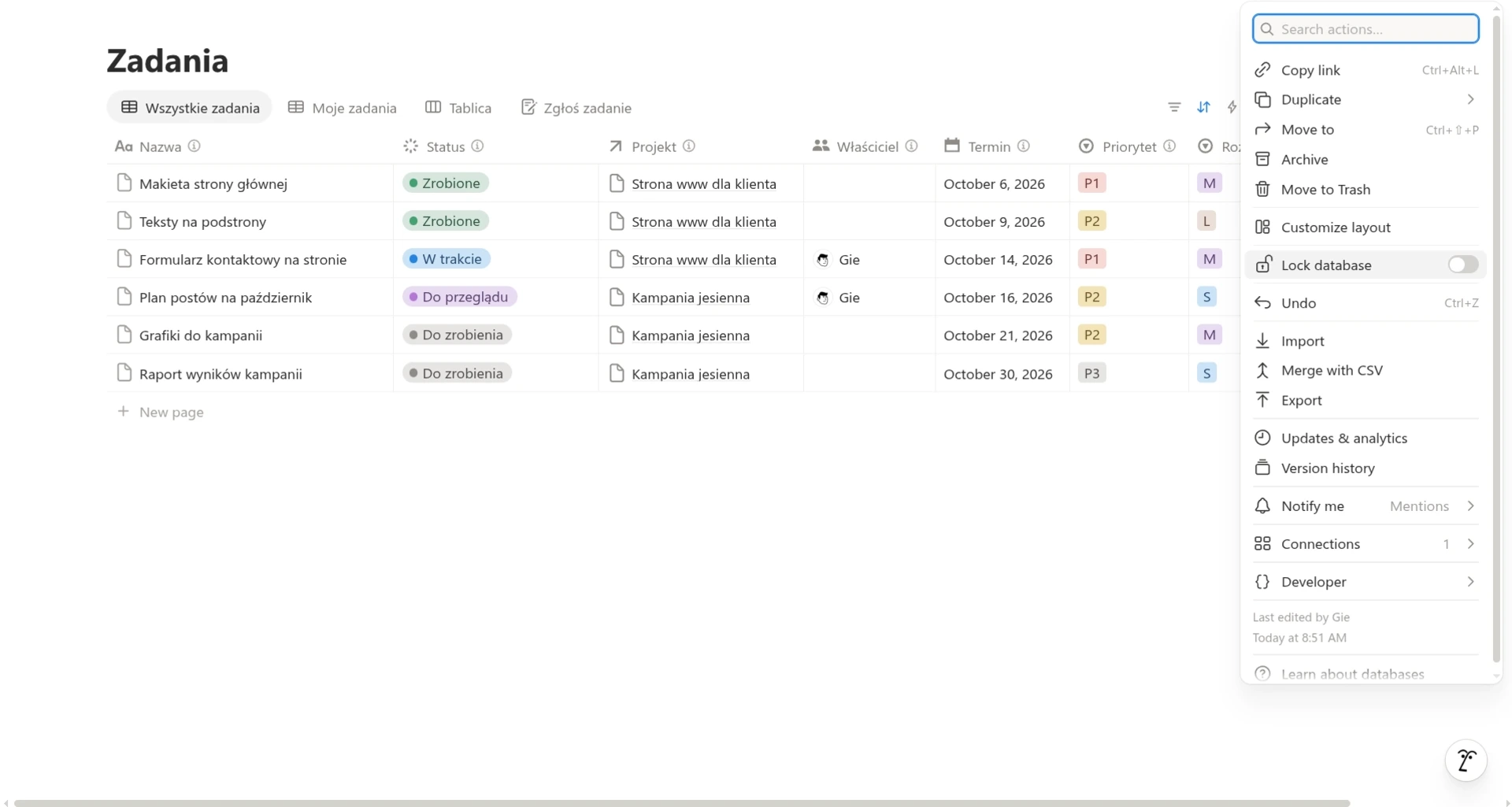Image resolution: width=1512 pixels, height=807 pixels.
Task: Select Wszystkie zadania tab
Action: pos(190,108)
